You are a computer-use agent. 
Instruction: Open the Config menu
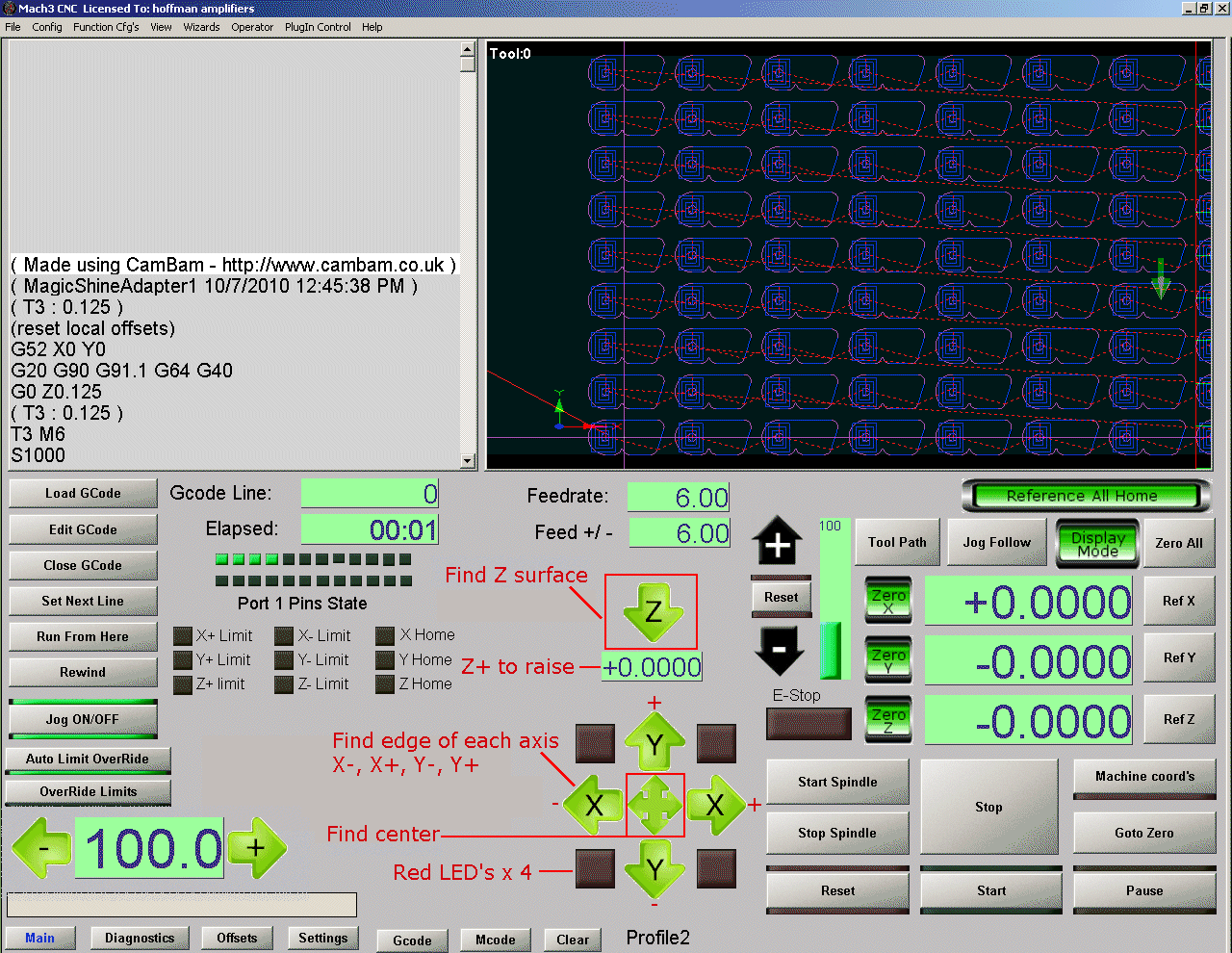tap(46, 27)
